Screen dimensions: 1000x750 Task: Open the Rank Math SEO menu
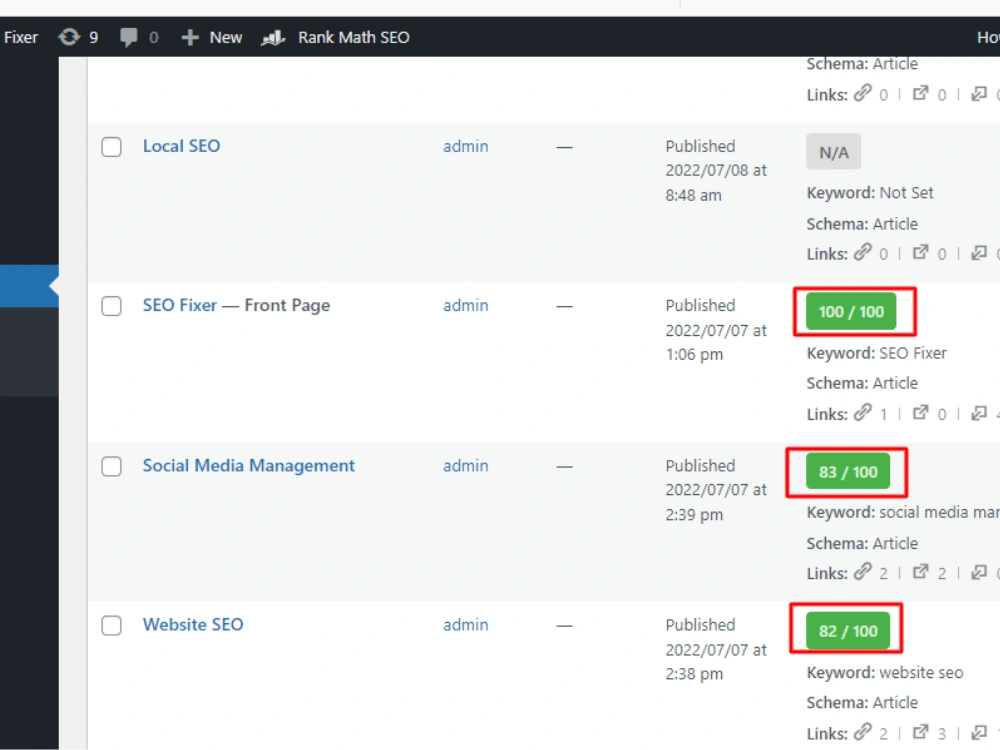click(x=335, y=37)
